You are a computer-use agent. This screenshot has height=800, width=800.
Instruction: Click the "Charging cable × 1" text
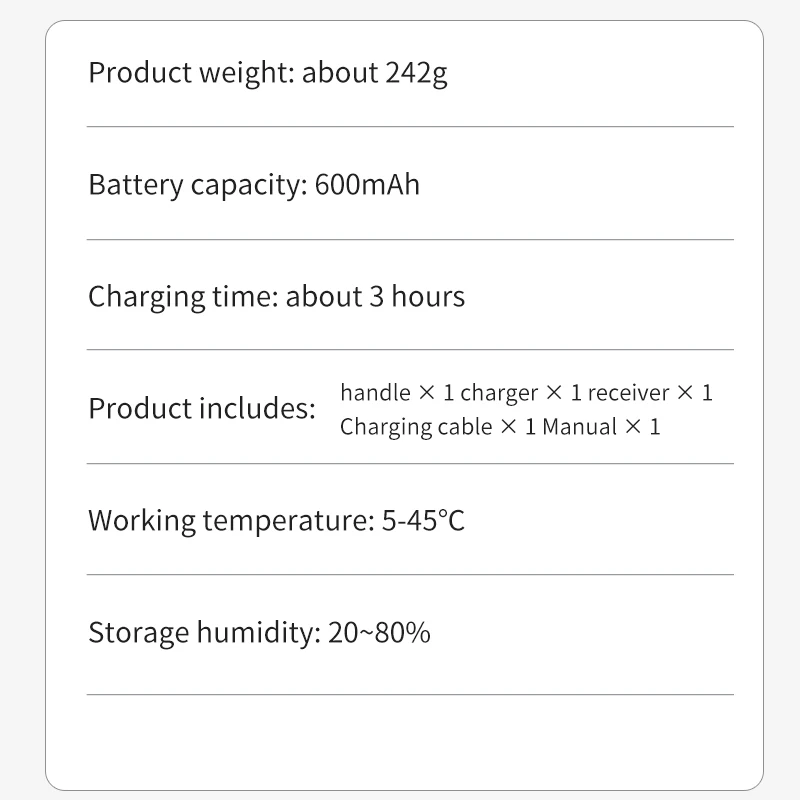point(438,427)
